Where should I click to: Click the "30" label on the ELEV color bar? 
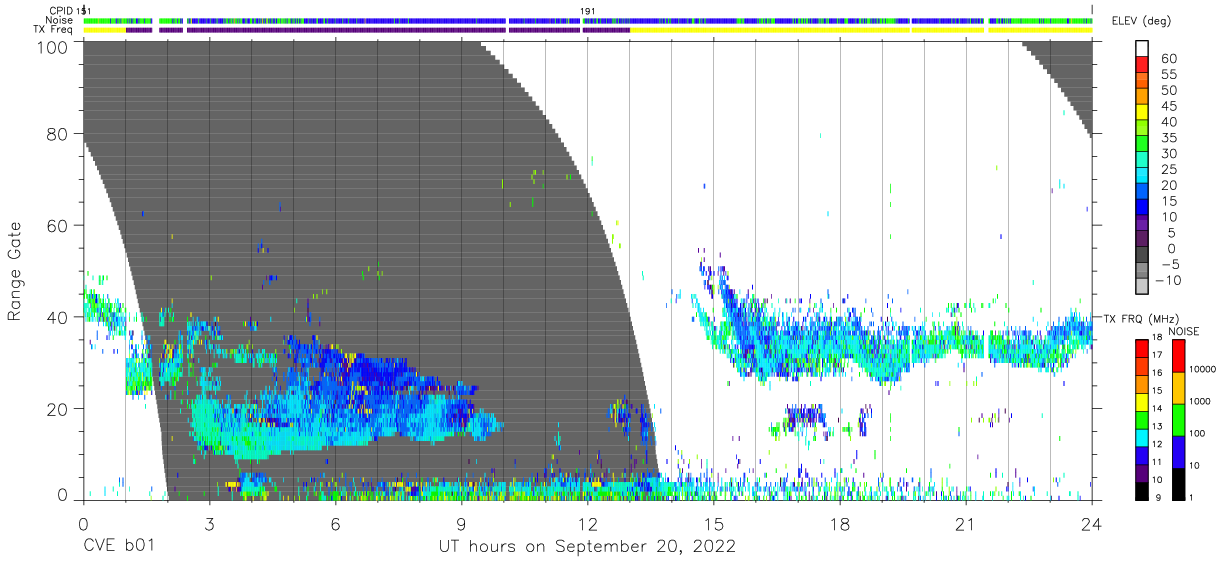(1168, 154)
